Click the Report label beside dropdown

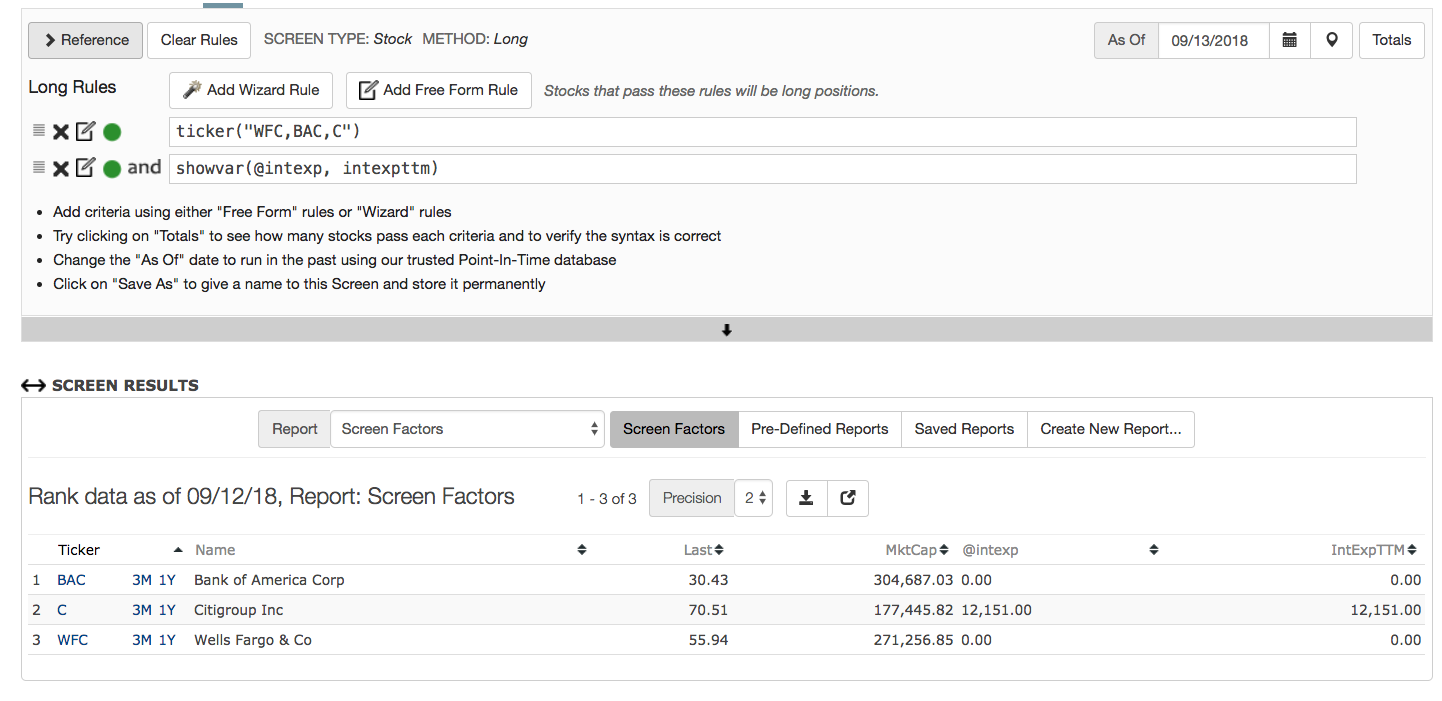tap(294, 429)
